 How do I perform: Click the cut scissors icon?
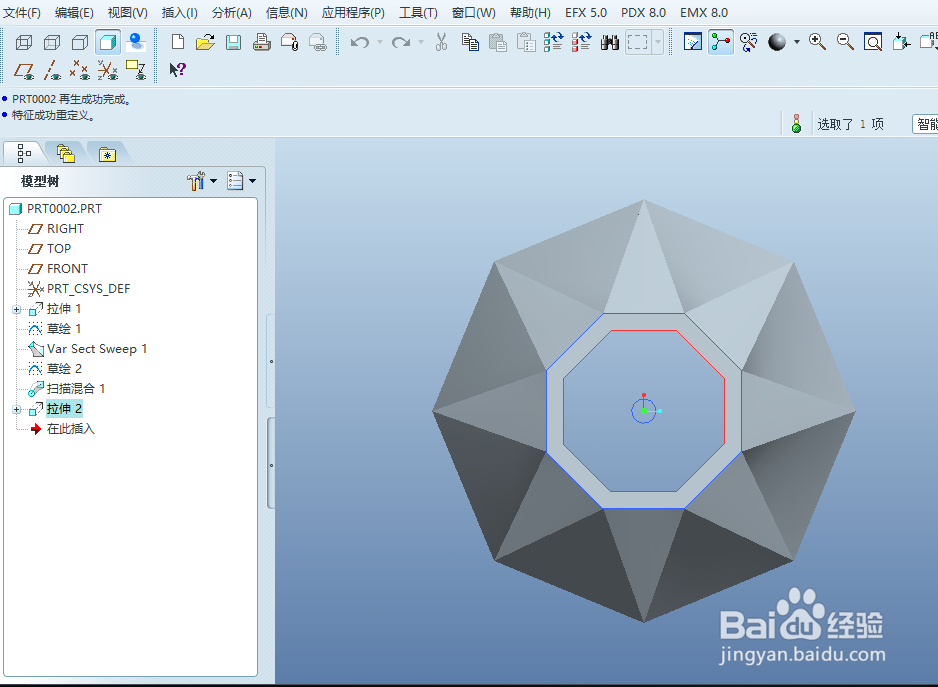[441, 42]
